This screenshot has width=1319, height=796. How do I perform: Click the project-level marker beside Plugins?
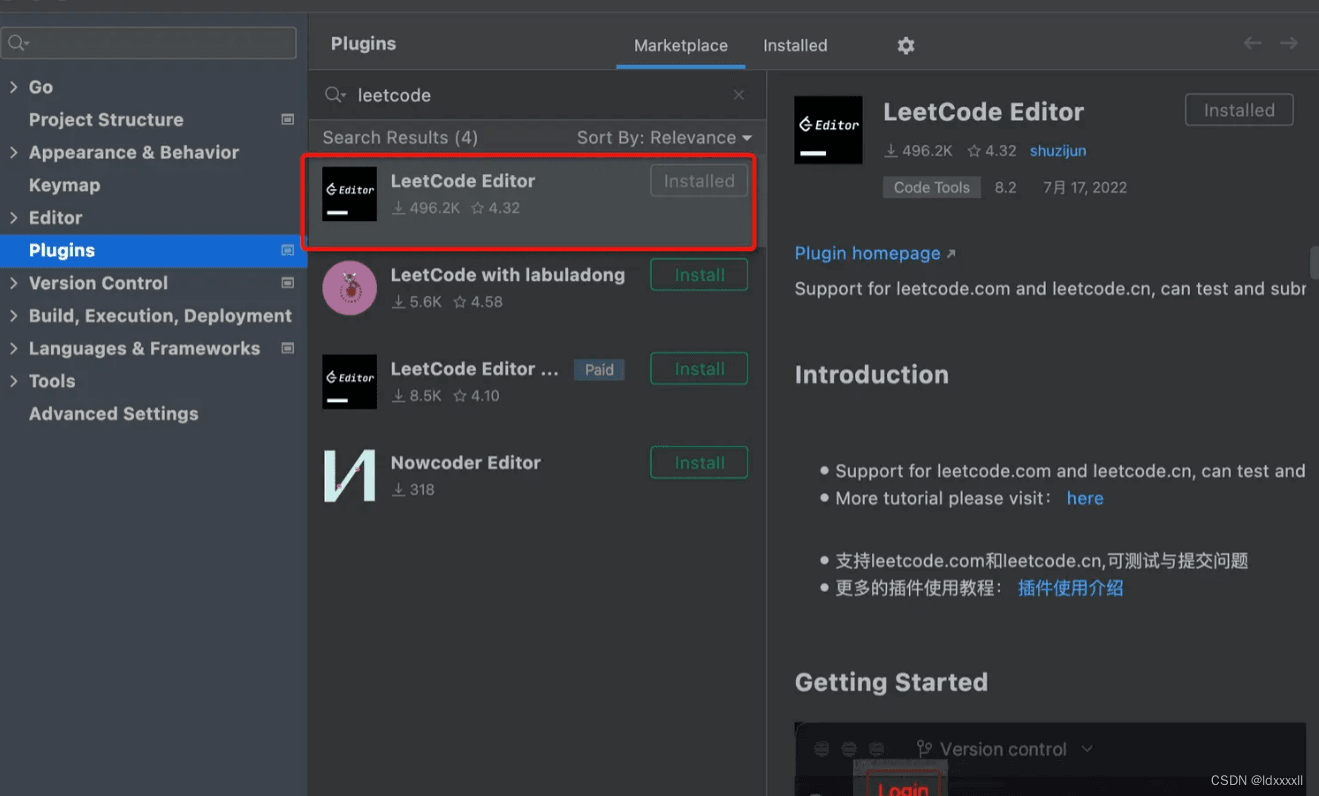point(287,250)
